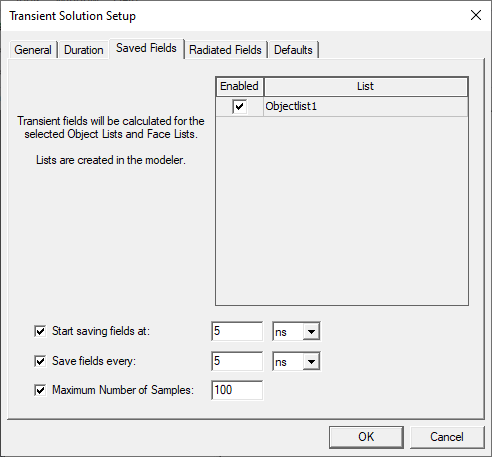Focus the Save fields every value field
The image size is (492, 457).
coord(237,361)
